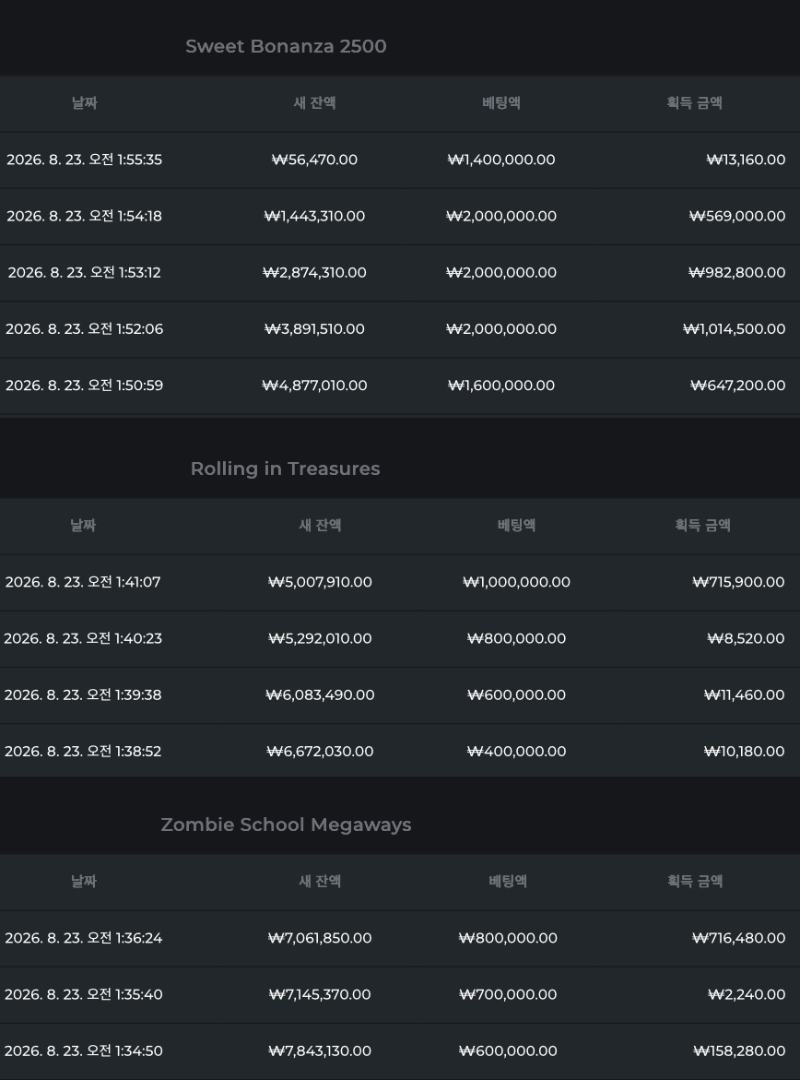
Task: Select the Sweet Bonanza 2500 section title
Action: pyautogui.click(x=285, y=46)
